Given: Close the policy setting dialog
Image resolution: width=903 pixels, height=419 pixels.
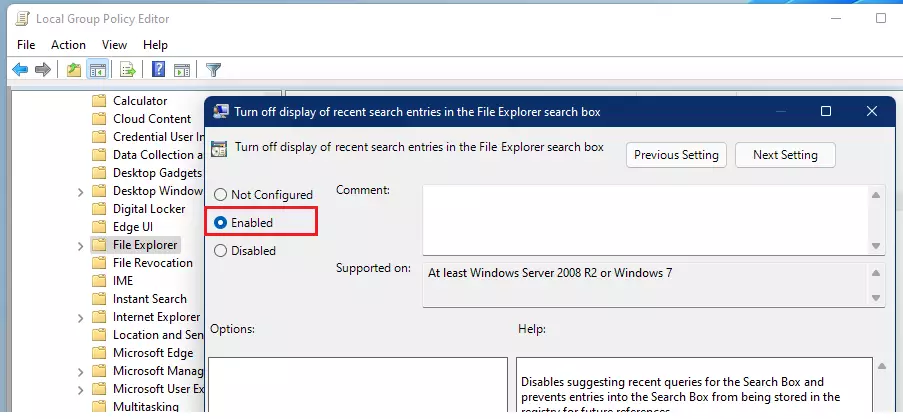Looking at the screenshot, I should [872, 111].
